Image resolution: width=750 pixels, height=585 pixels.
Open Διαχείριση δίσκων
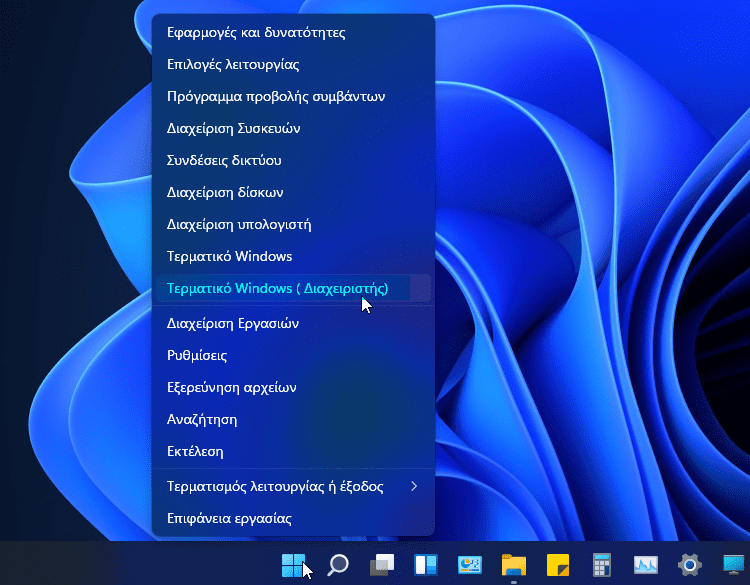click(x=293, y=192)
